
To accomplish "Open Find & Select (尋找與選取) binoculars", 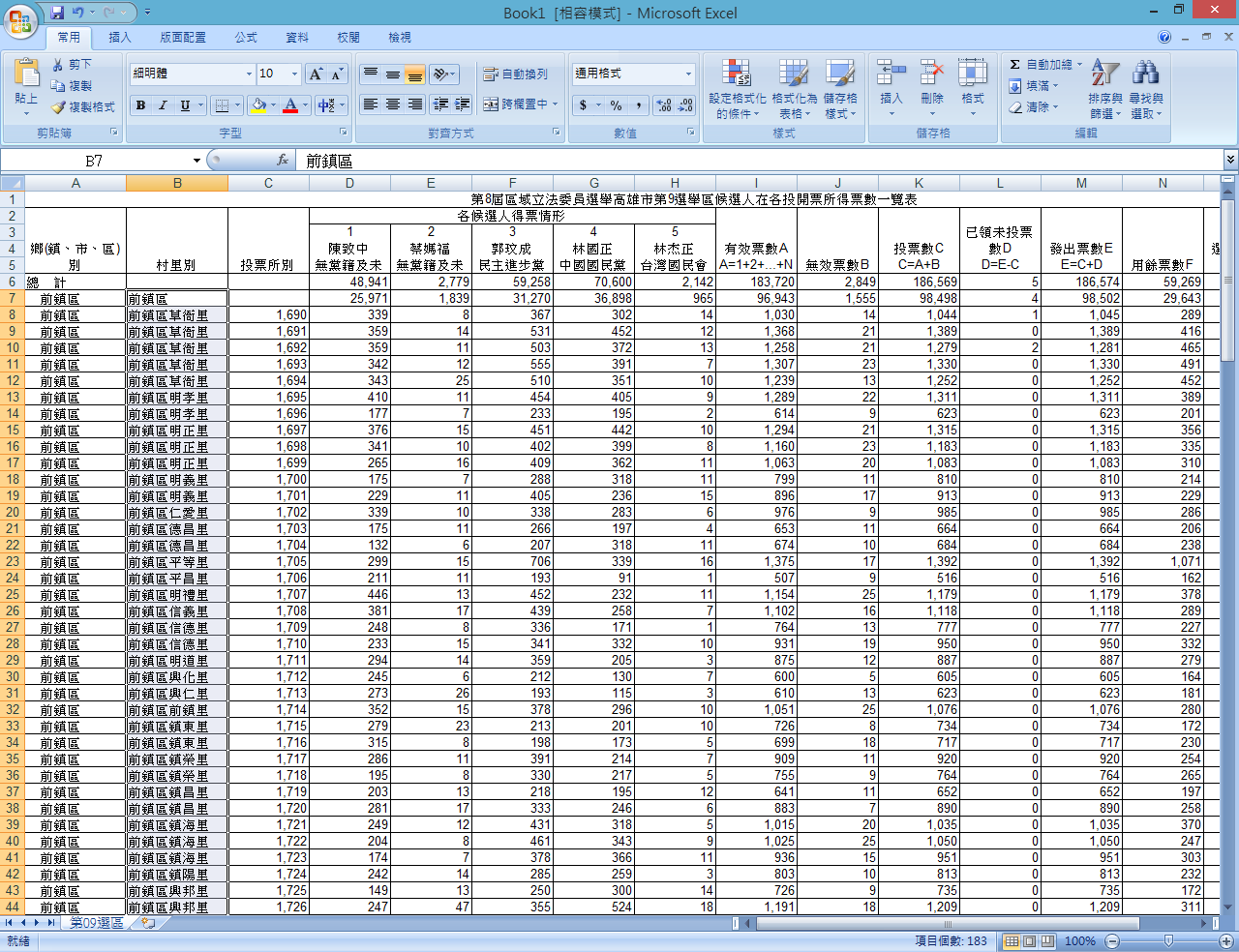I will tap(1145, 89).
